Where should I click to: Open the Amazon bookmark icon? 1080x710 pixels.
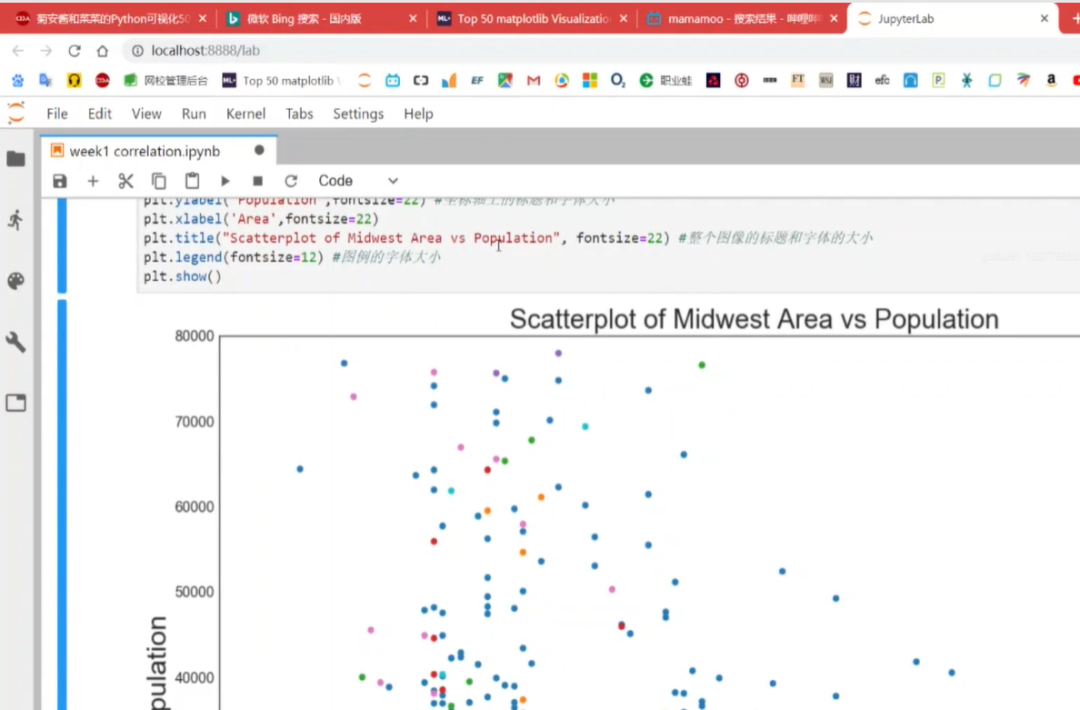tap(1051, 81)
